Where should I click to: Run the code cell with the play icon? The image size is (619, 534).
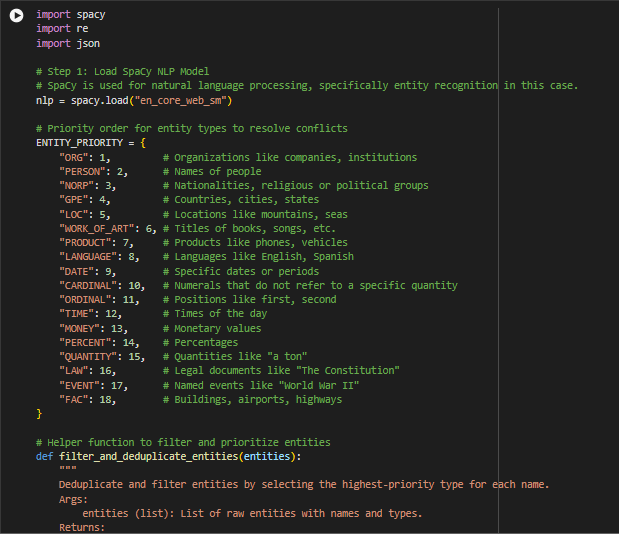tap(17, 15)
